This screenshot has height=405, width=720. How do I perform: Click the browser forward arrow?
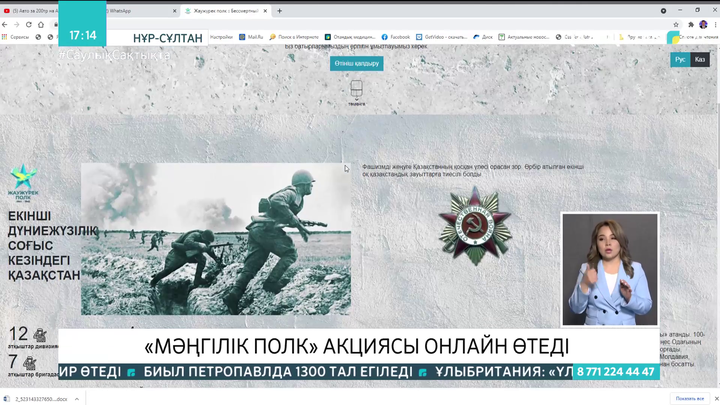17,25
